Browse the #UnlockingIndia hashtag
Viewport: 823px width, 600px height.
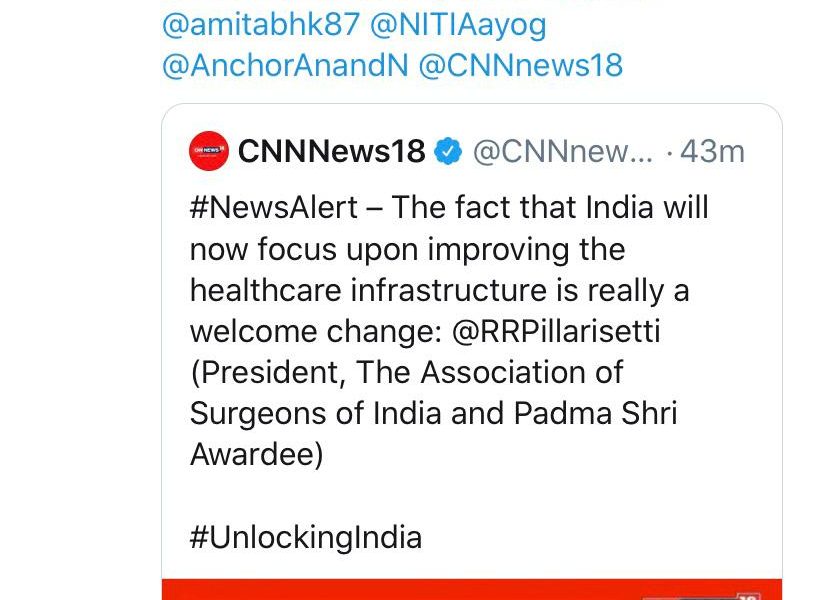[305, 537]
